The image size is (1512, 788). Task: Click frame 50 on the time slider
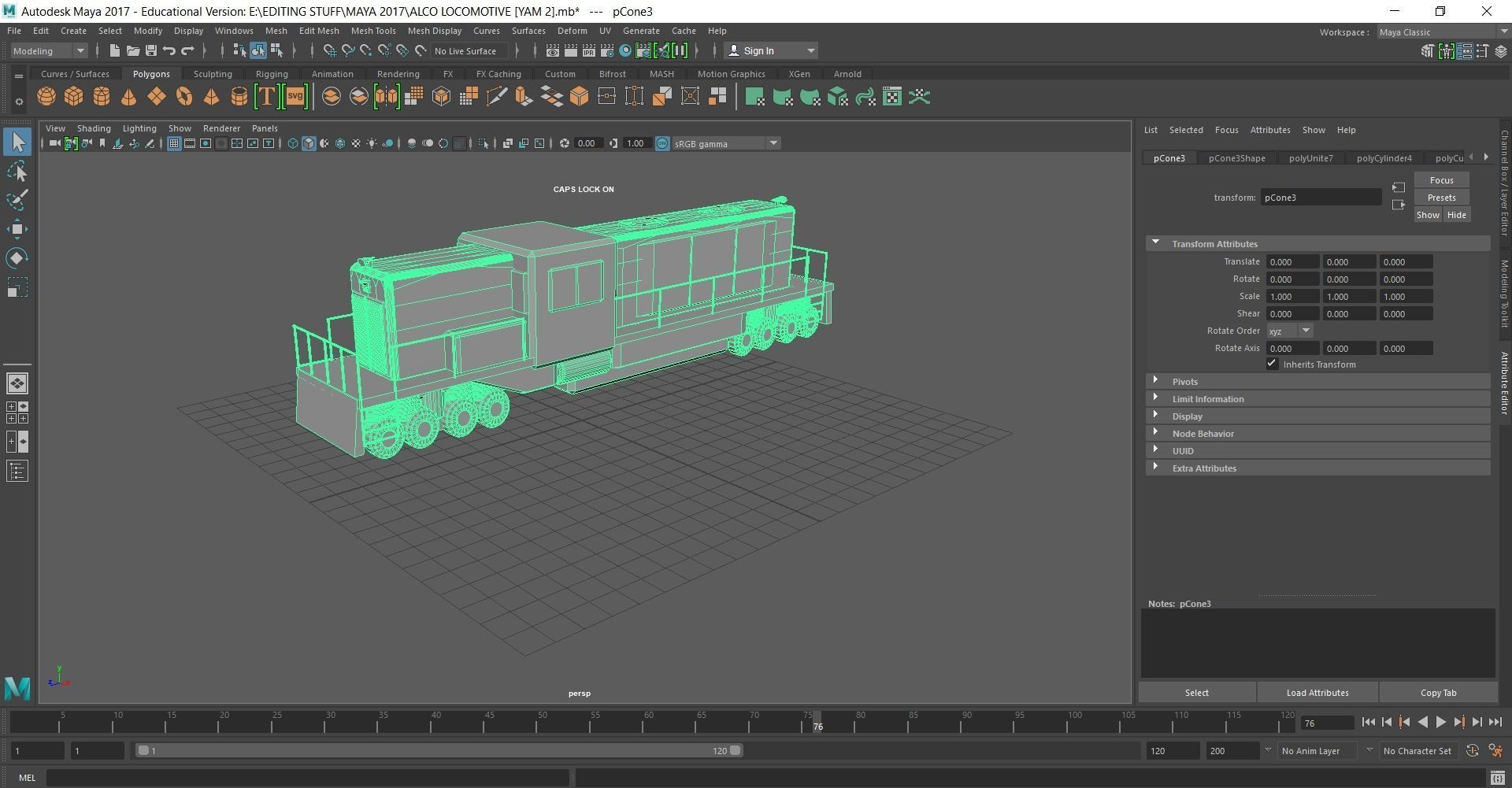click(543, 722)
